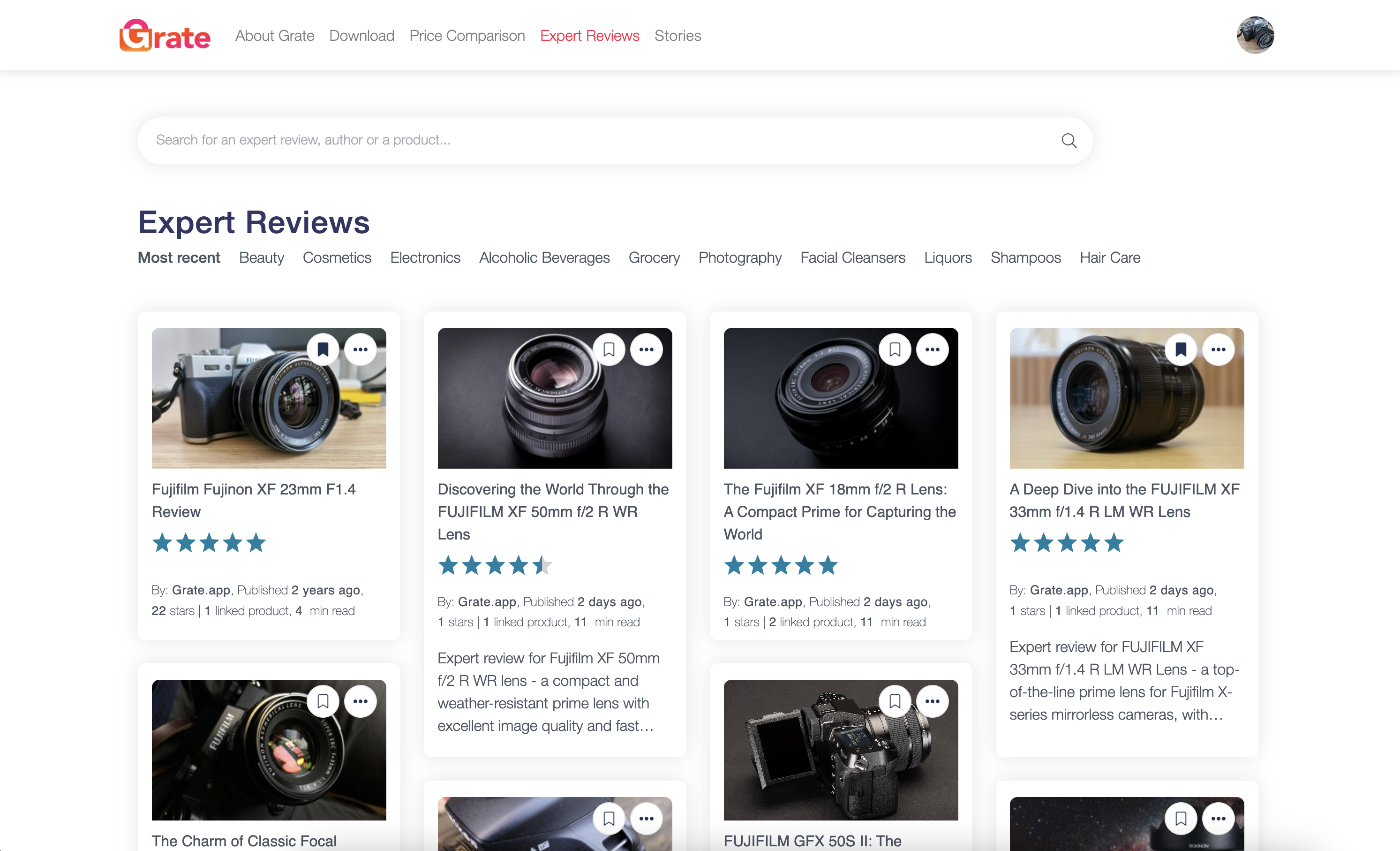Open more options on starry sky lens card
The width and height of the screenshot is (1400, 851).
click(x=1218, y=819)
